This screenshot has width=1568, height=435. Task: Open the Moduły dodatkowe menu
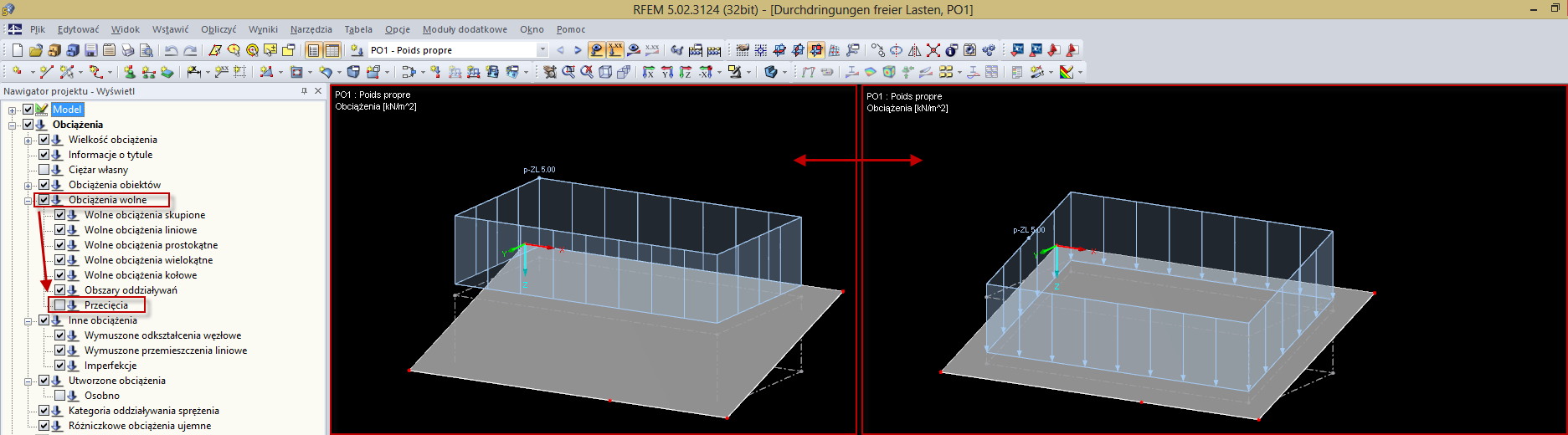click(x=465, y=29)
